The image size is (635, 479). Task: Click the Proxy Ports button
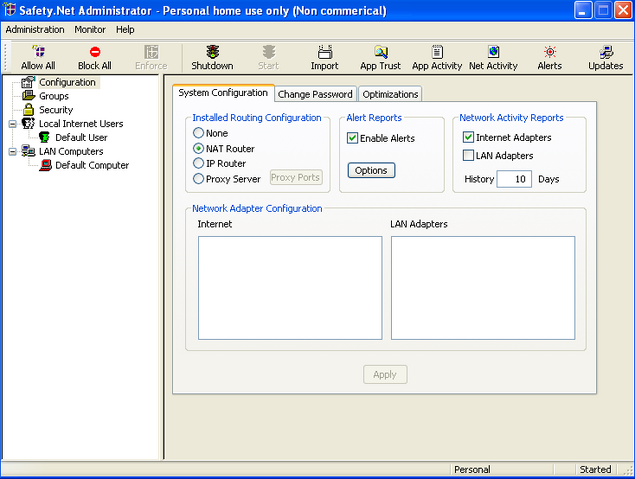click(296, 177)
